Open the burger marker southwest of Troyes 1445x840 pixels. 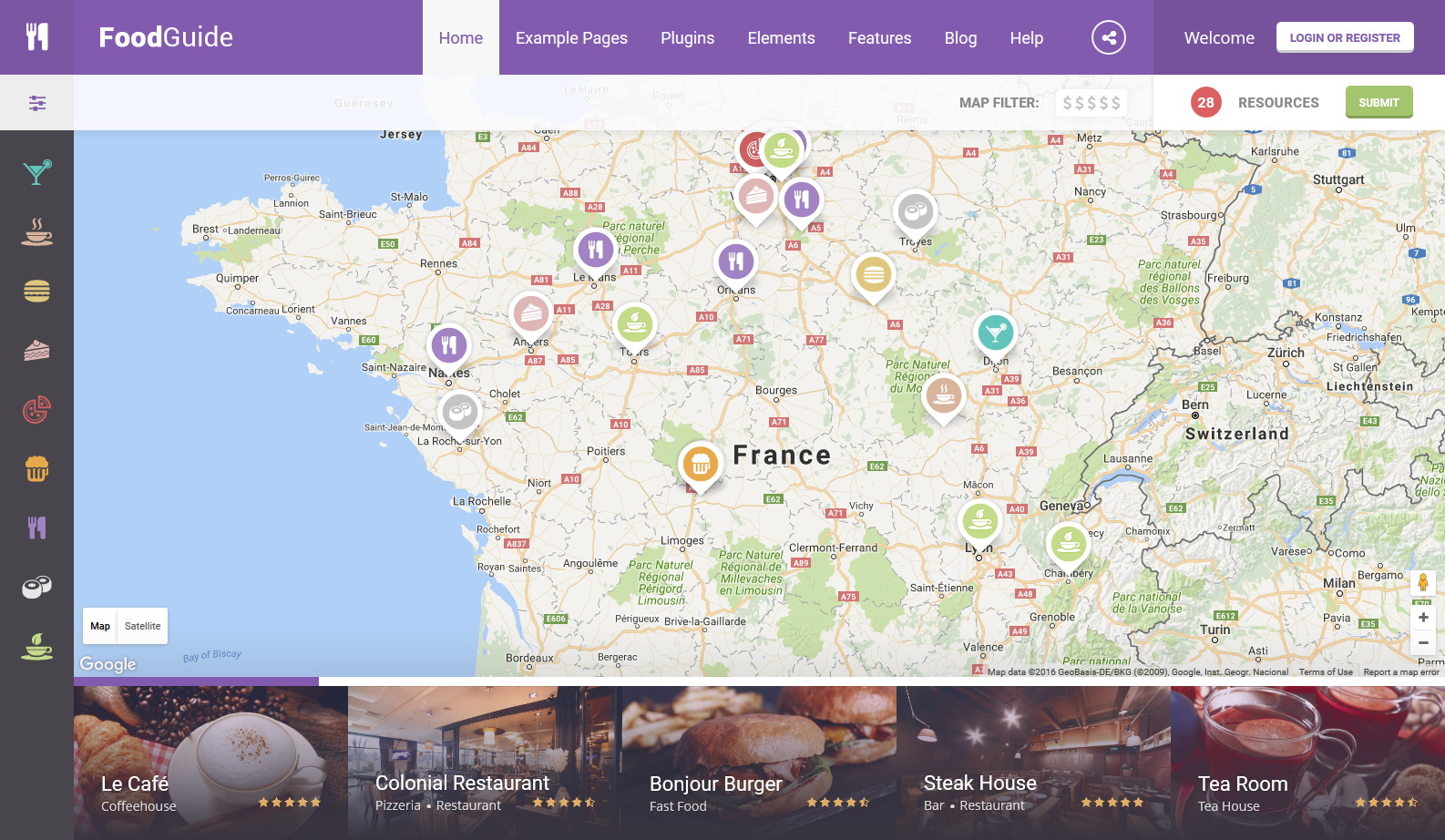pos(873,275)
